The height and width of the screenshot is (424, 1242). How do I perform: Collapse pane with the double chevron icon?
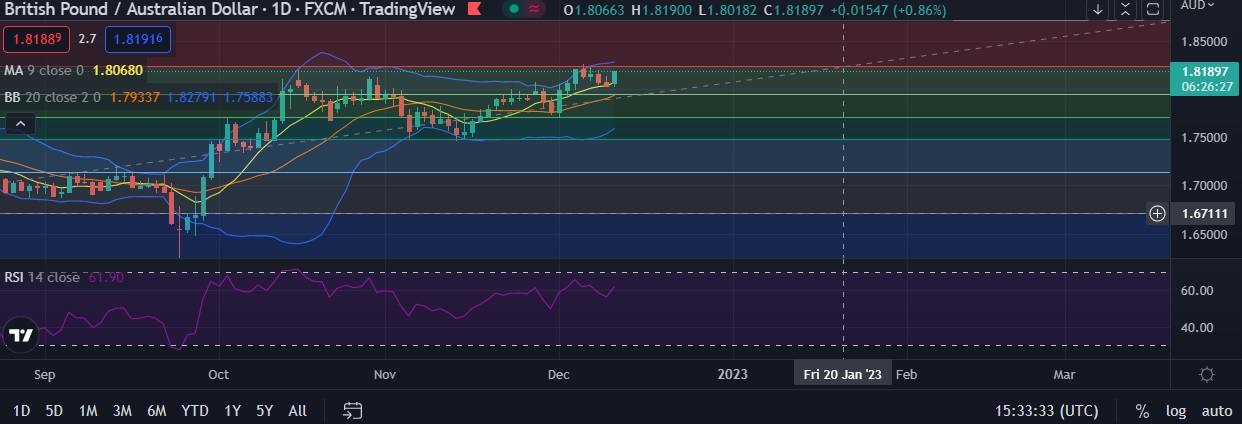pyautogui.click(x=1126, y=10)
